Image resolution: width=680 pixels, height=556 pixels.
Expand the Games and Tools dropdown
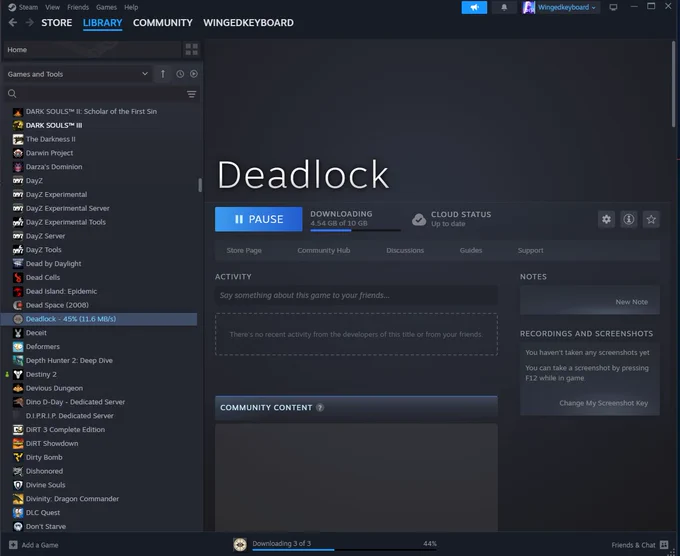(78, 74)
